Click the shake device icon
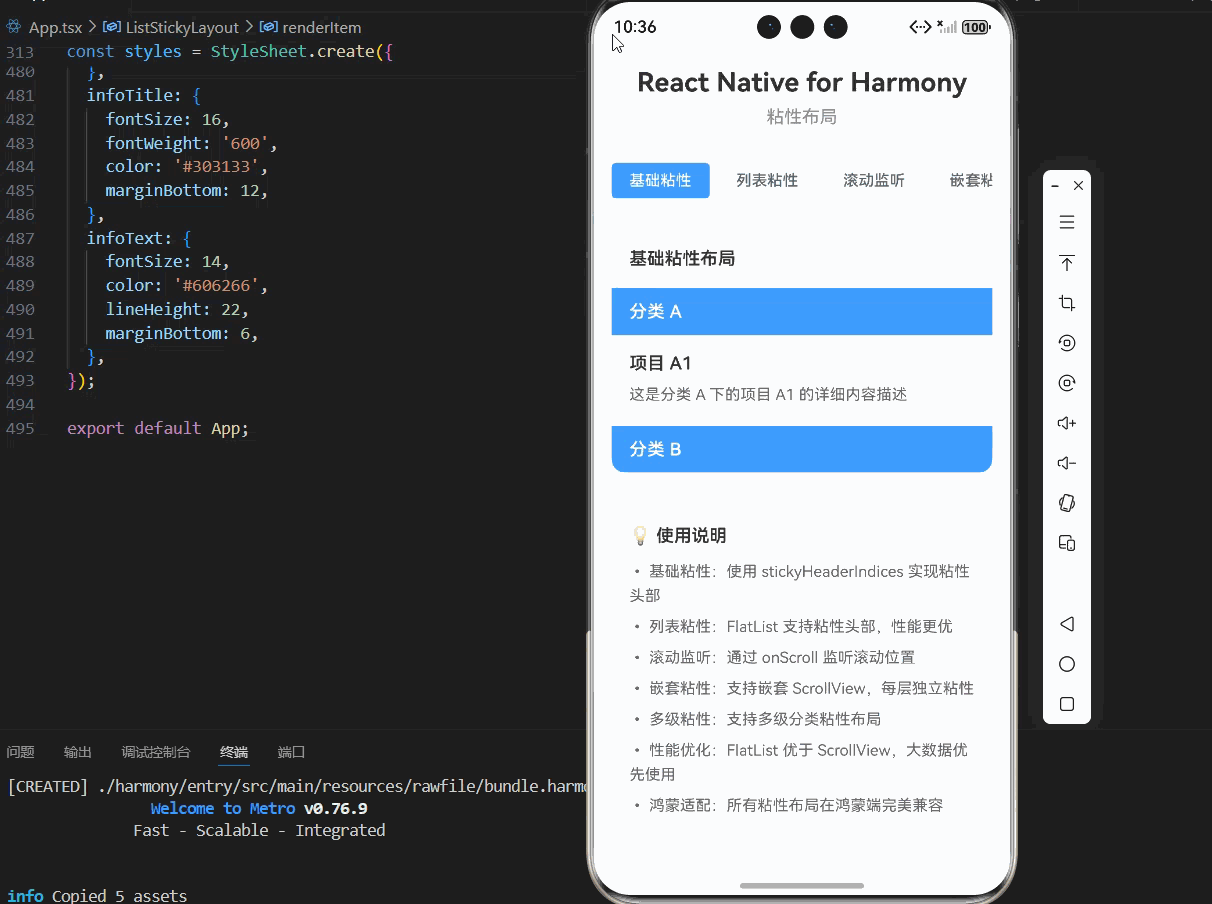This screenshot has height=904, width=1212. tap(1067, 503)
